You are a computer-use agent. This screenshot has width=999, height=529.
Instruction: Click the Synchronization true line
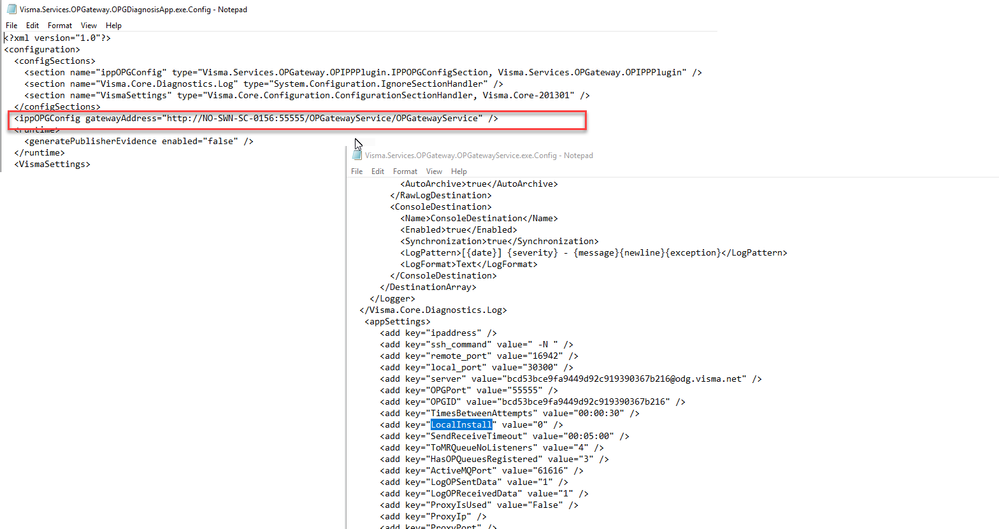tap(500, 242)
